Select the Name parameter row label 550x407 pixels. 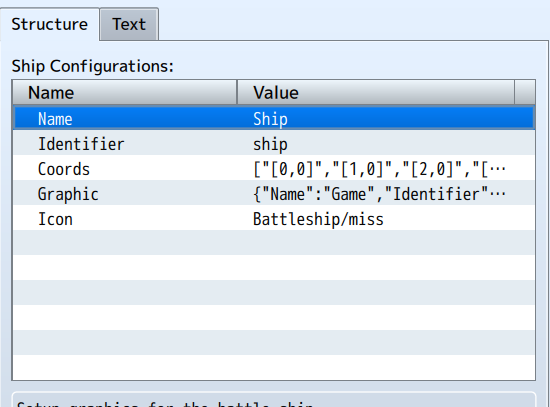click(55, 119)
